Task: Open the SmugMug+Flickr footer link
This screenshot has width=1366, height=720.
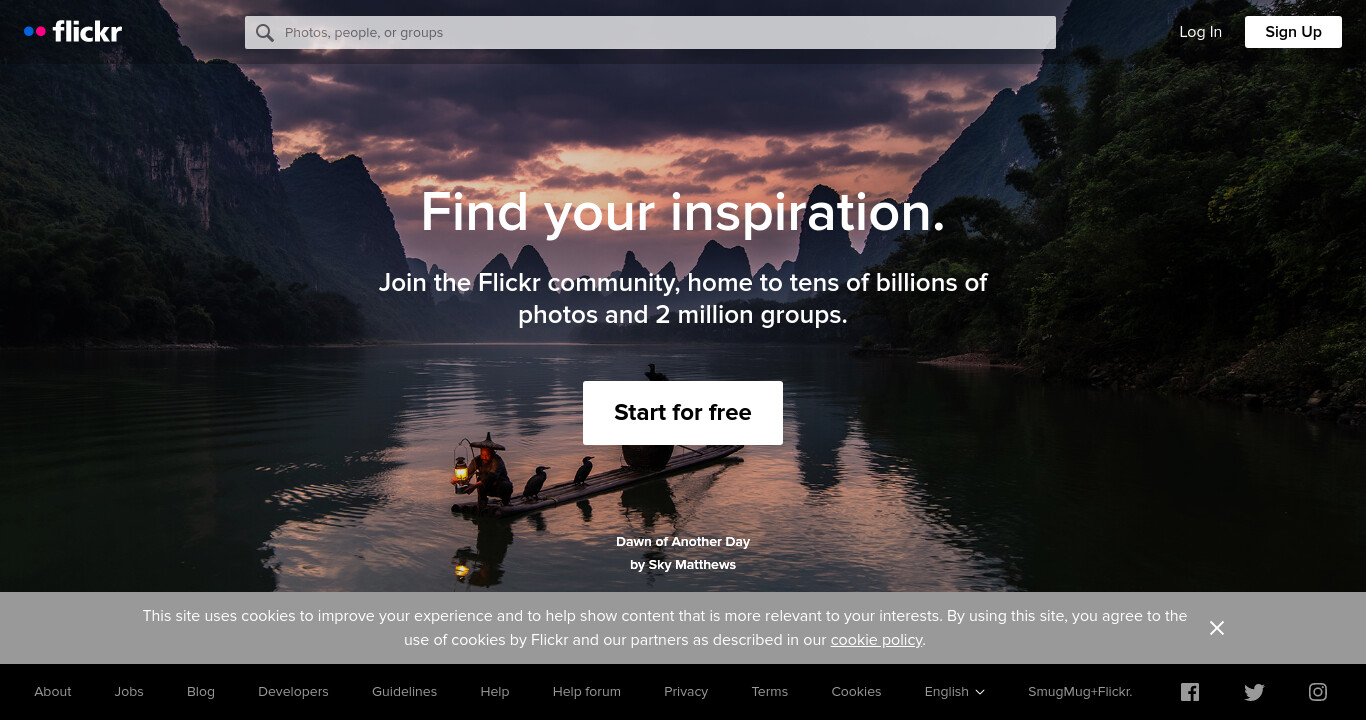Action: (x=1080, y=692)
